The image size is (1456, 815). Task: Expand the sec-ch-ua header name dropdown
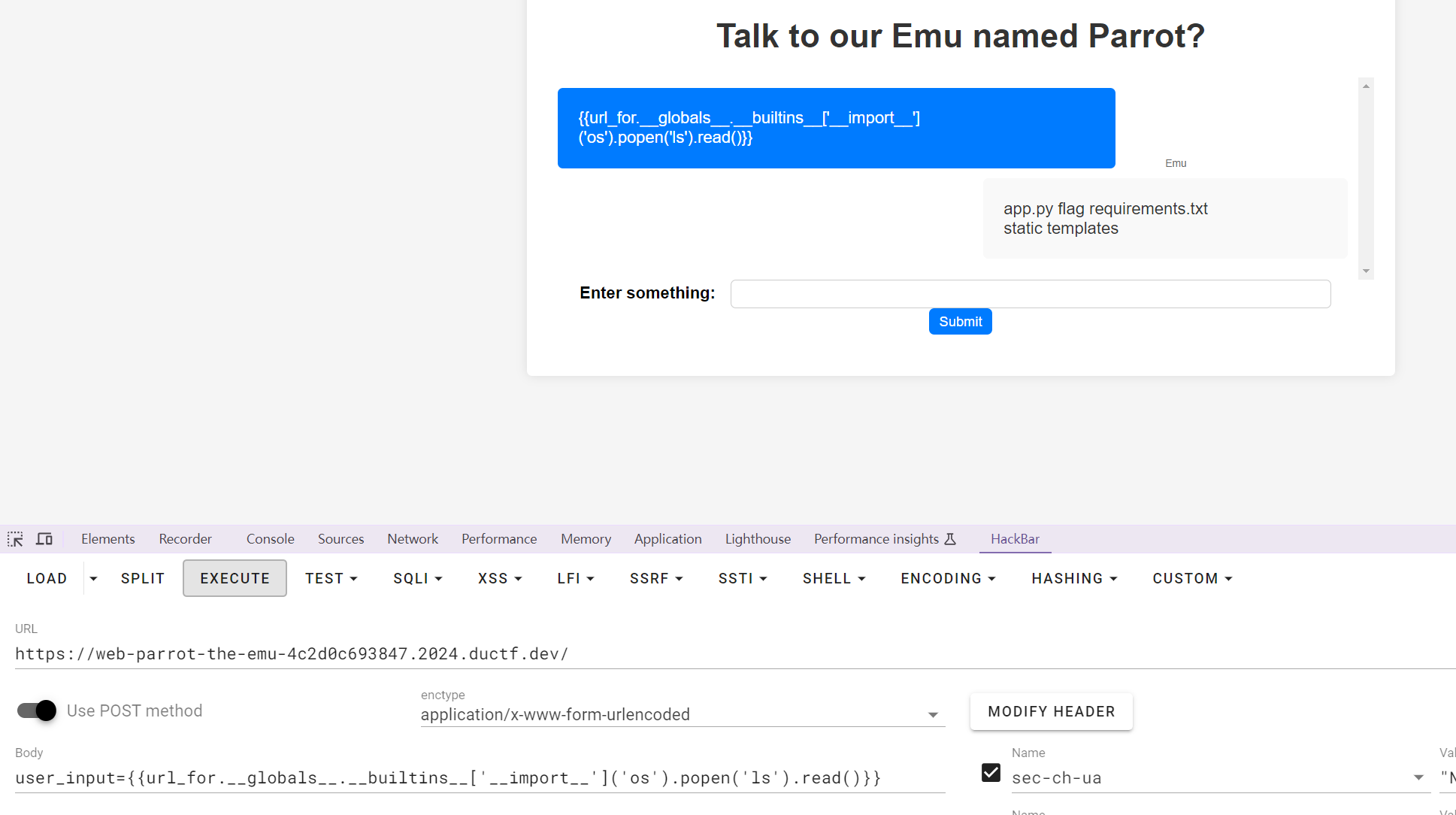click(1418, 778)
